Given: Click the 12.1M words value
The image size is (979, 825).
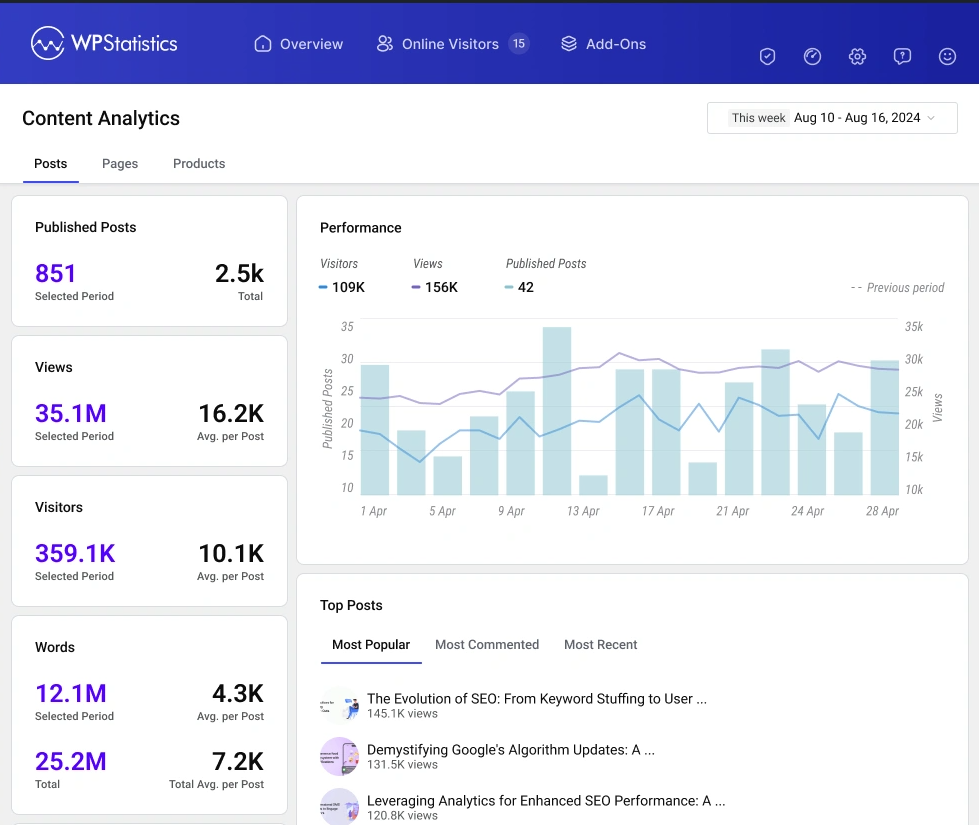Looking at the screenshot, I should (71, 693).
